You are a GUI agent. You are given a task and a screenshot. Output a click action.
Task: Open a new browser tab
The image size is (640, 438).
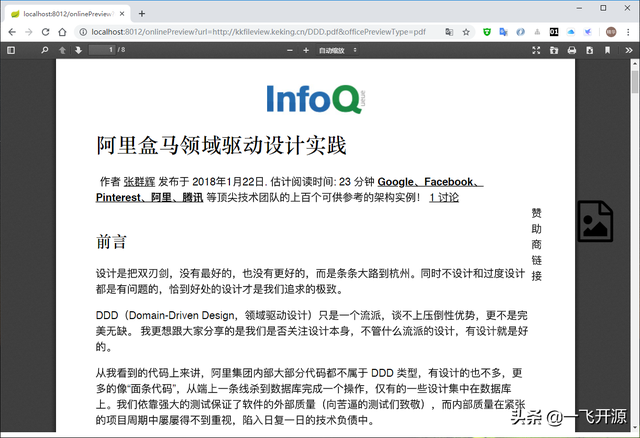point(142,14)
